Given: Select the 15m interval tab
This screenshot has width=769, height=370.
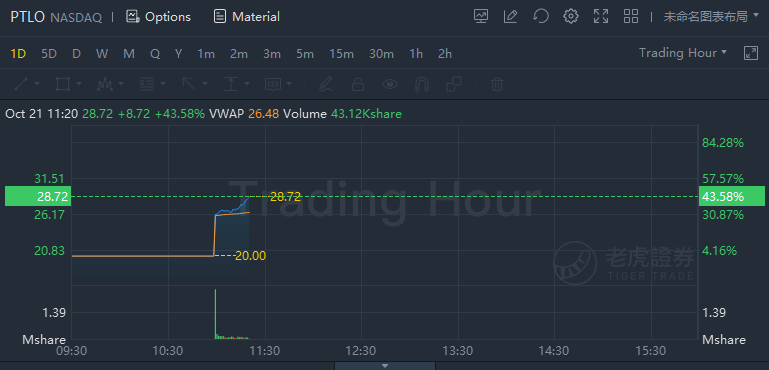Looking at the screenshot, I should tap(341, 53).
